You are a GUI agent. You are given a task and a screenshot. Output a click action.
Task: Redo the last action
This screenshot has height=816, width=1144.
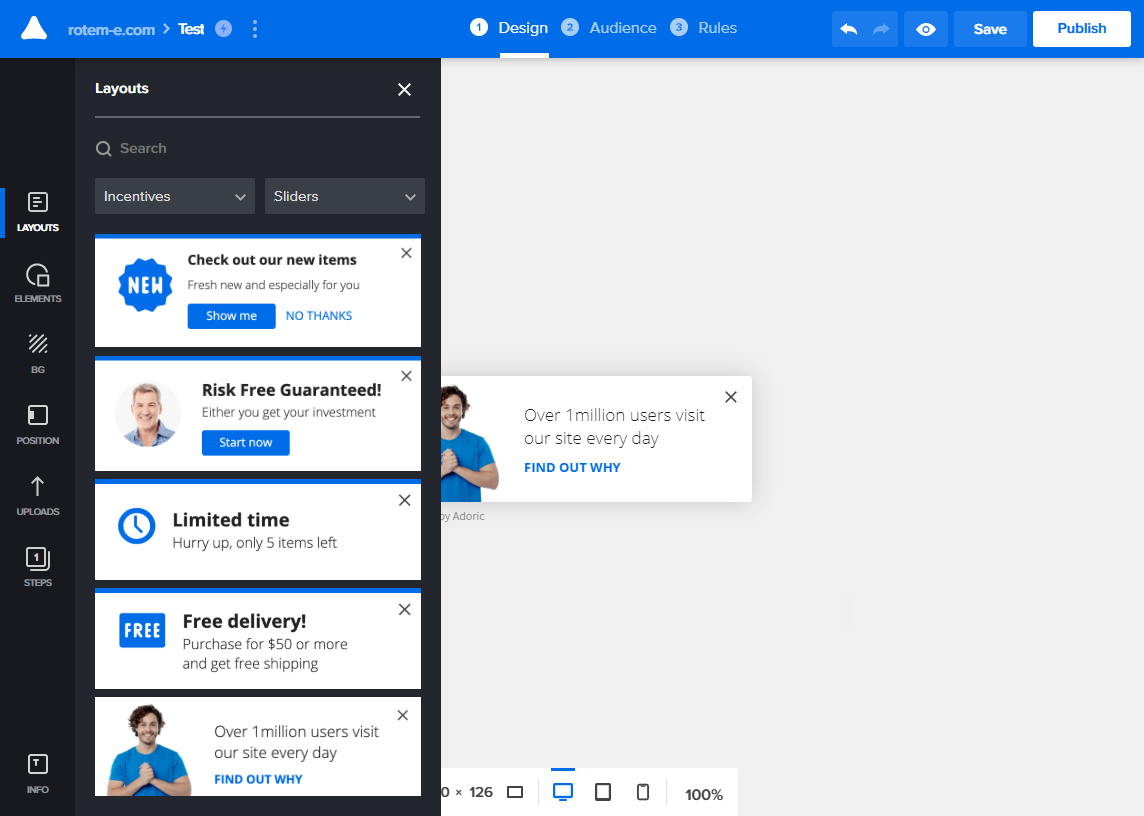click(x=881, y=29)
